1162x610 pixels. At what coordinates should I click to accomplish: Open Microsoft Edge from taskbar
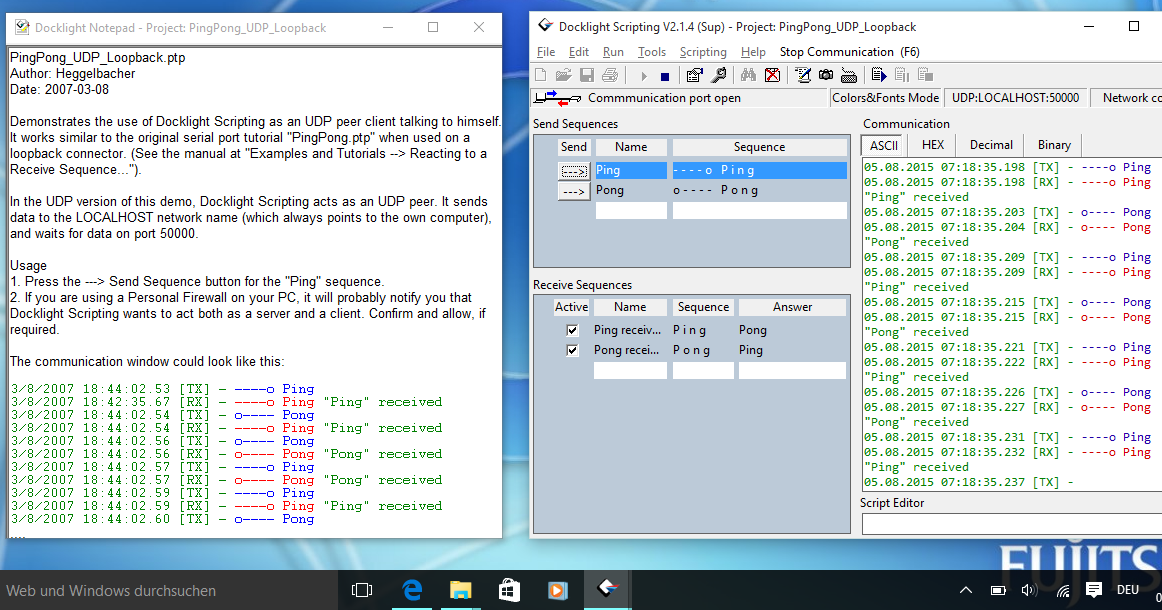tap(412, 590)
